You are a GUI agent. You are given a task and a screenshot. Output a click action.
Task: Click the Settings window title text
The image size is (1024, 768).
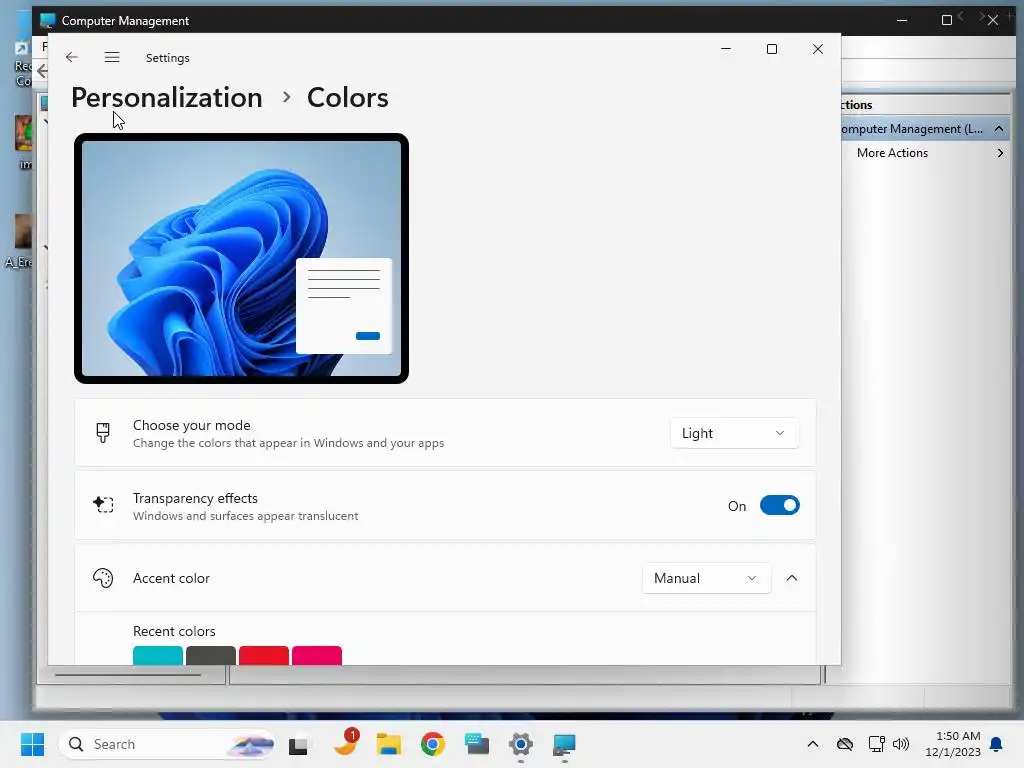click(x=168, y=57)
